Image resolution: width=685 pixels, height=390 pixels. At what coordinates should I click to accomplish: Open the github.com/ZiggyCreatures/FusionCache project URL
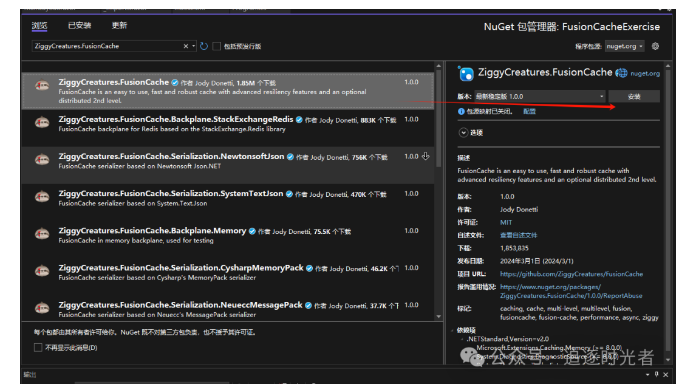tap(571, 274)
